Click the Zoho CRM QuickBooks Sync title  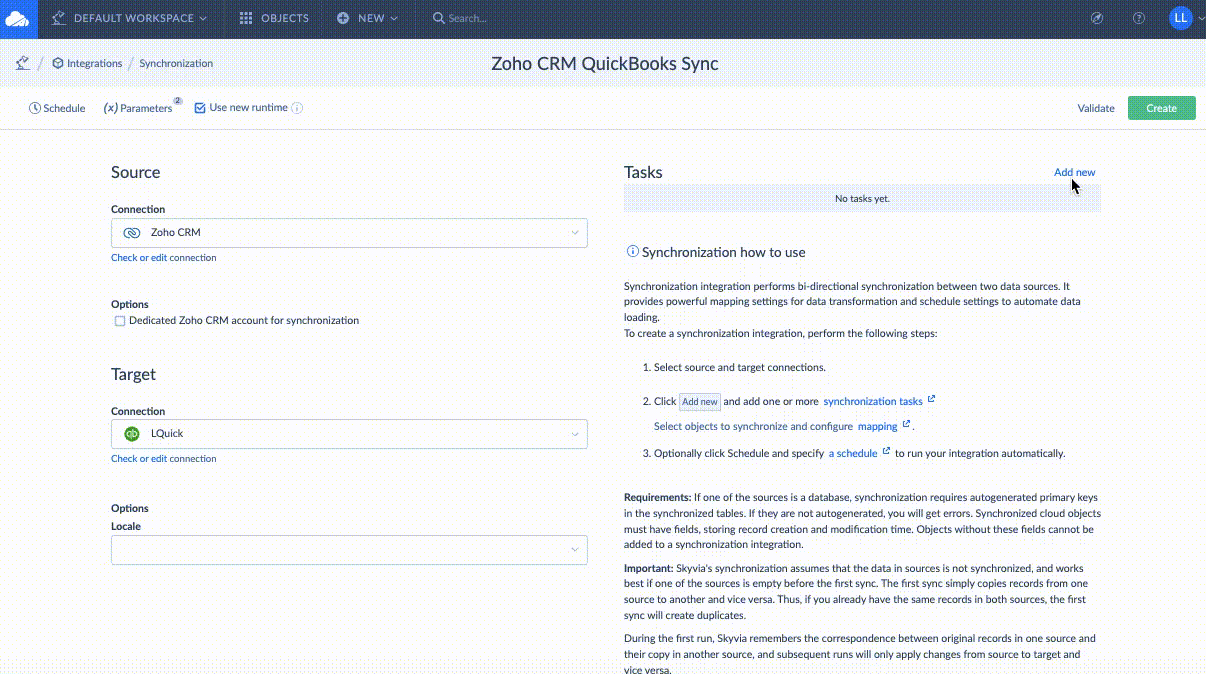(605, 64)
